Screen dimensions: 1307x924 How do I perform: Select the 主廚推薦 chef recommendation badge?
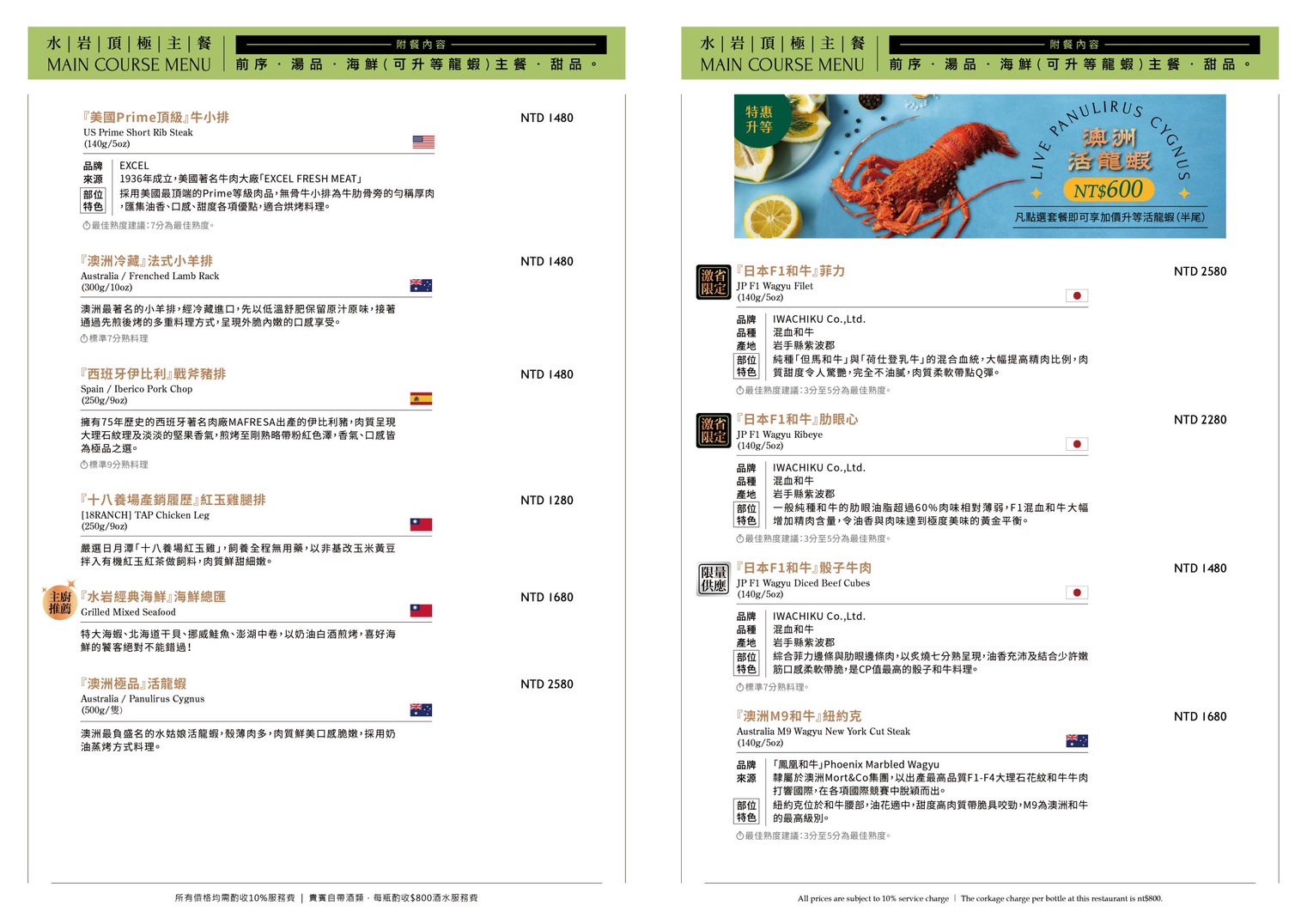tap(59, 602)
